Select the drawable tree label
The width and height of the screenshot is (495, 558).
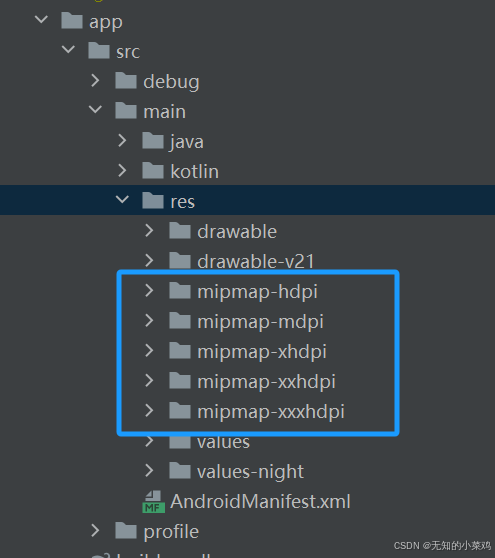click(x=237, y=232)
